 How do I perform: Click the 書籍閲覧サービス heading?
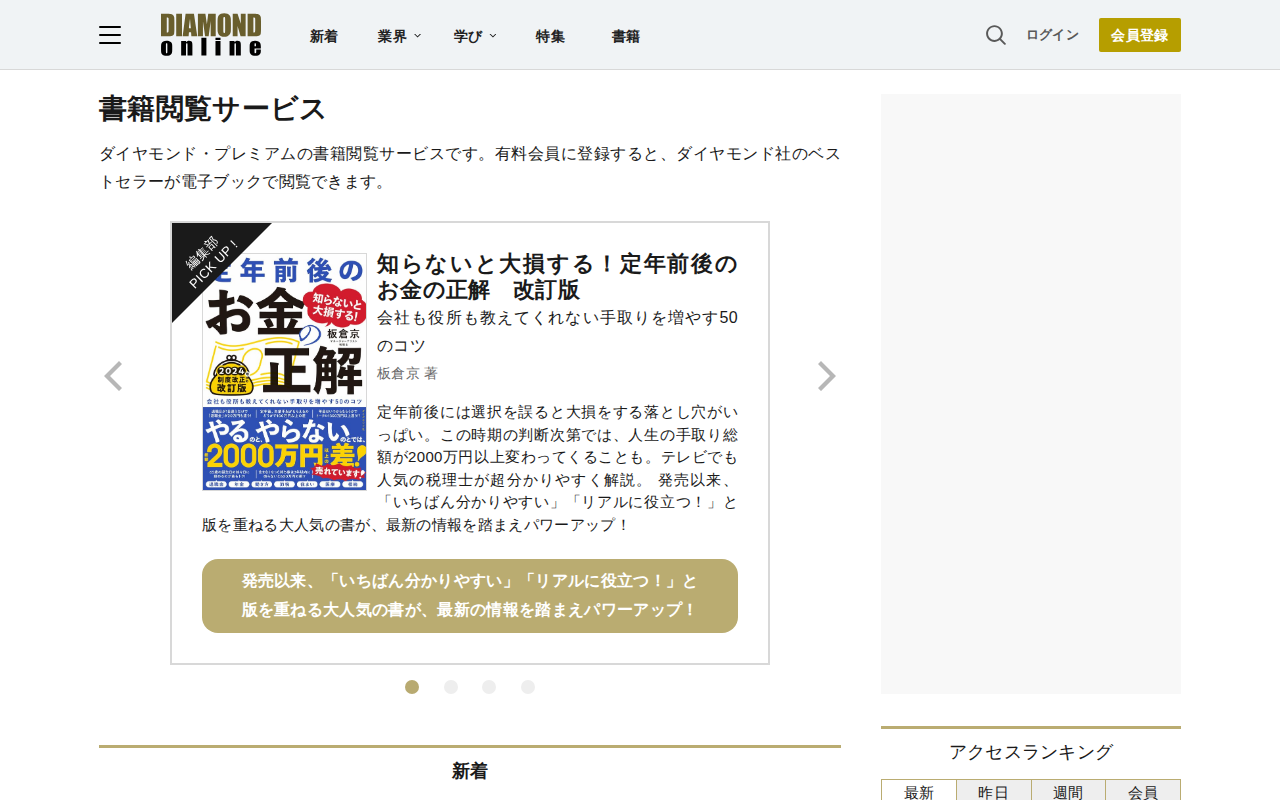(213, 109)
